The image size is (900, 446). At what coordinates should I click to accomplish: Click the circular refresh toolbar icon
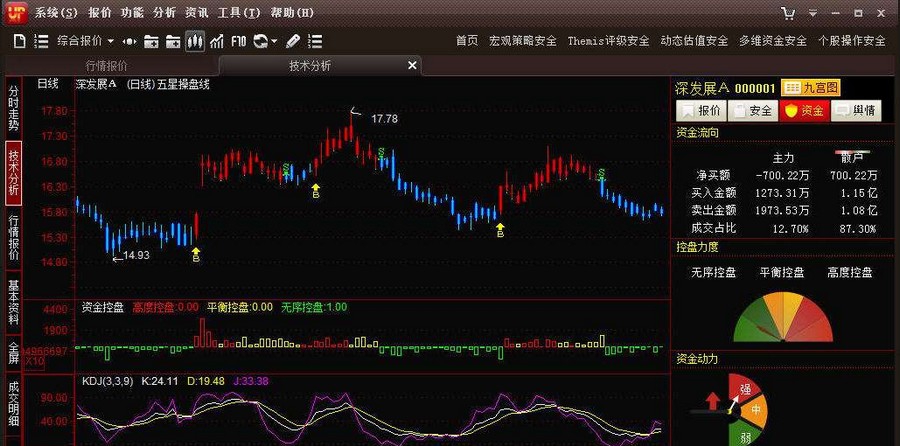click(x=261, y=41)
